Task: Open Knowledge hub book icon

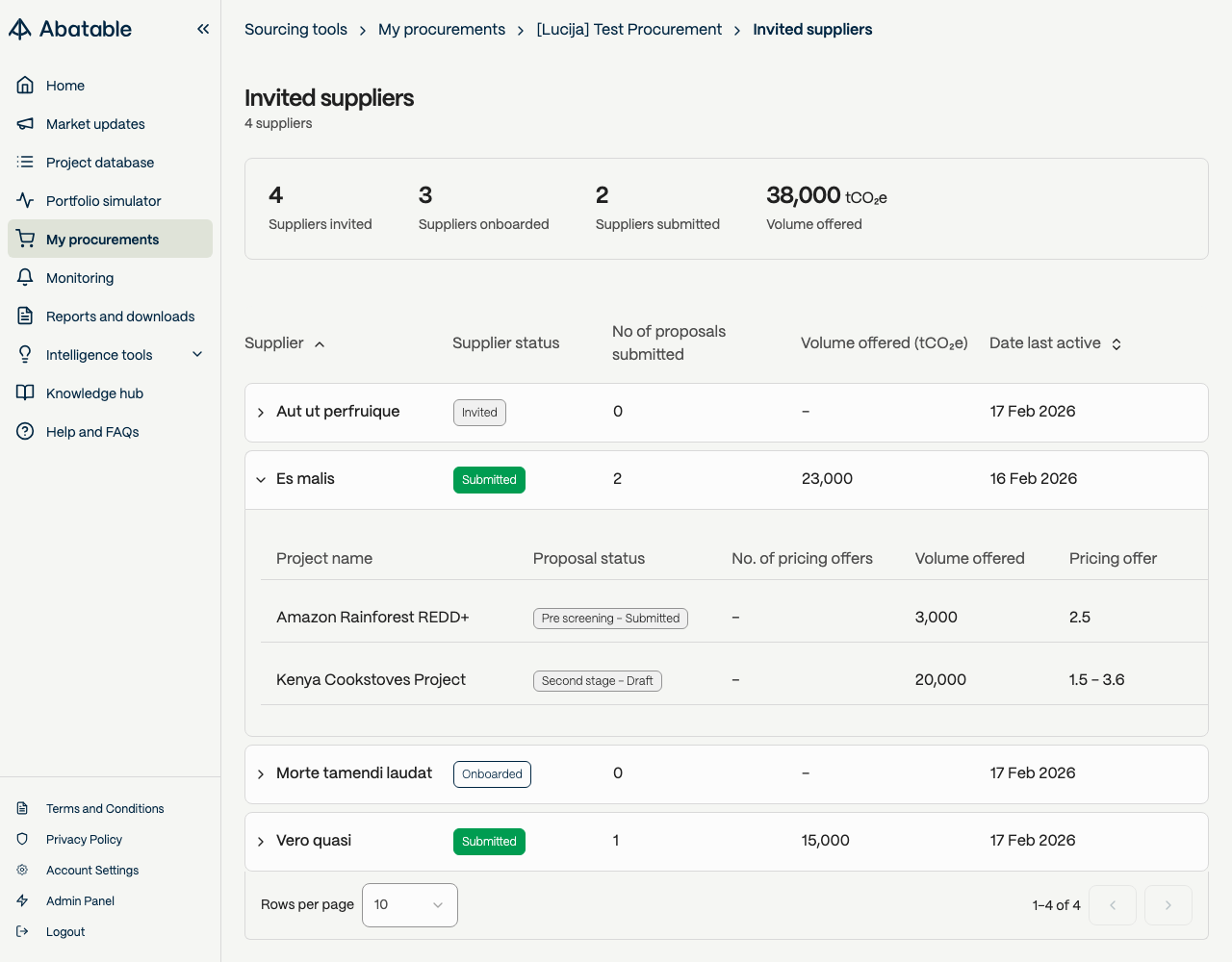Action: pos(25,393)
